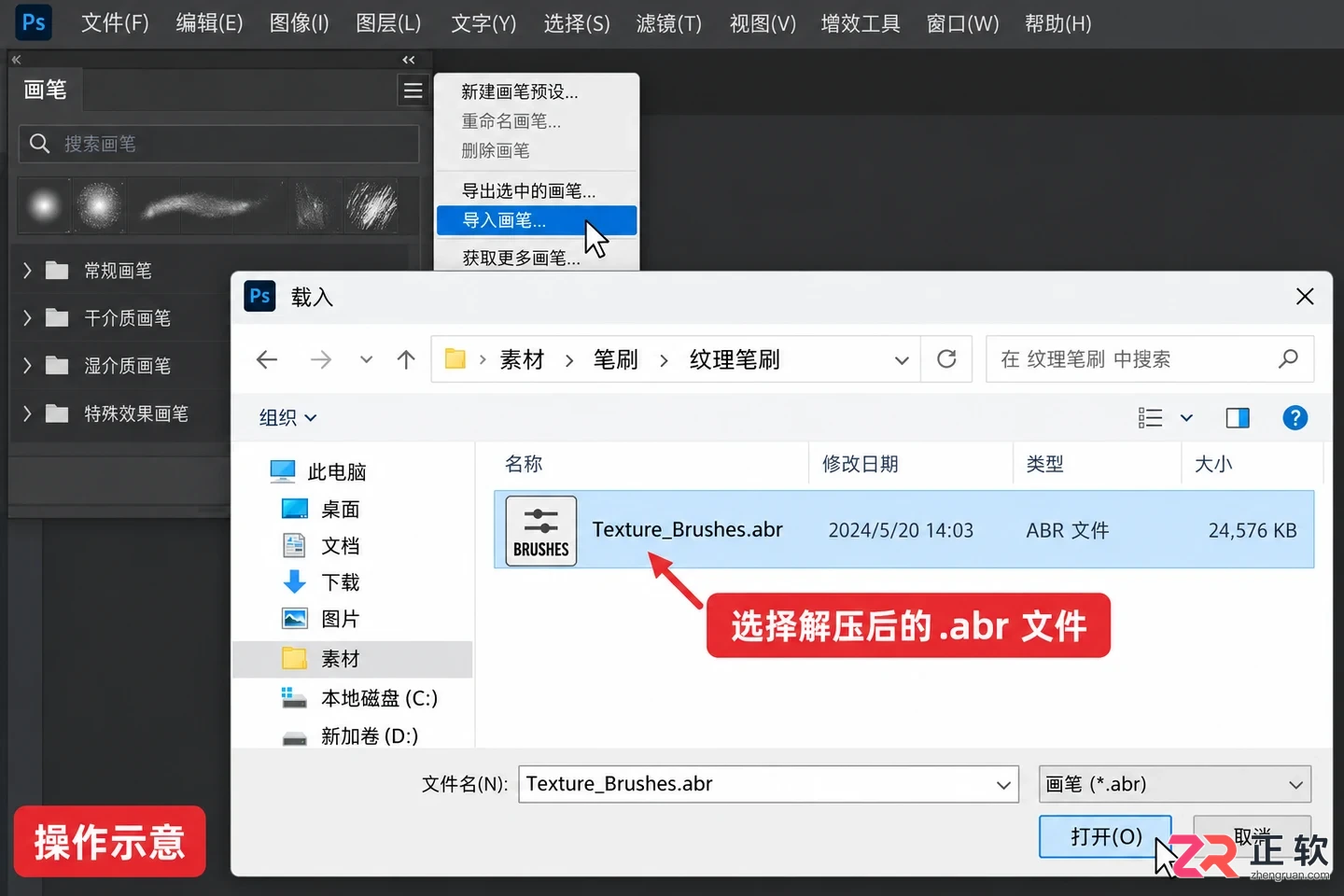Click the search icon in 纹理笔刷 search box
The image size is (1344, 896).
pyautogui.click(x=1288, y=358)
